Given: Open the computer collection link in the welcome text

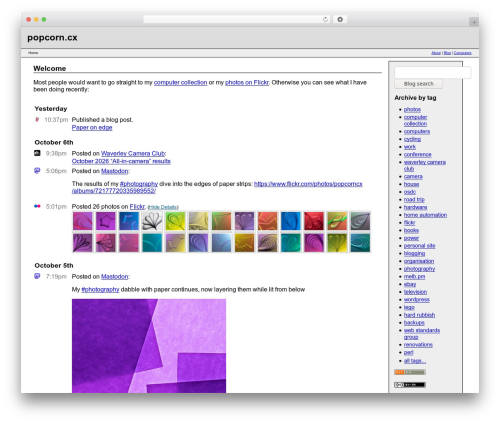Looking at the screenshot, I should 180,82.
